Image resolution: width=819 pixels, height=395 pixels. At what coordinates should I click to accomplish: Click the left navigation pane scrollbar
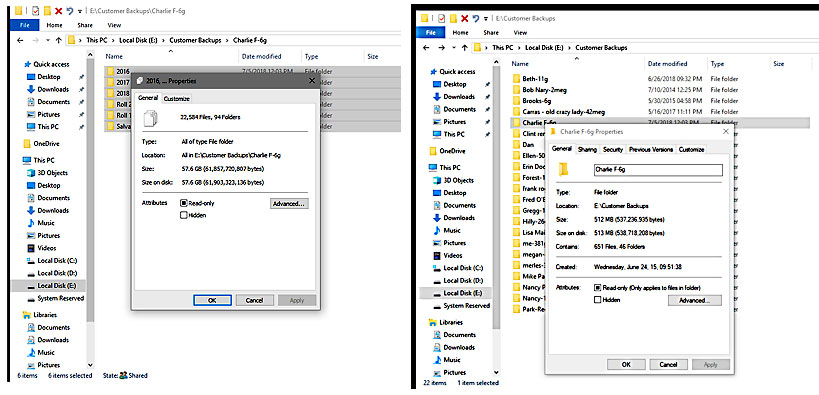coord(90,209)
